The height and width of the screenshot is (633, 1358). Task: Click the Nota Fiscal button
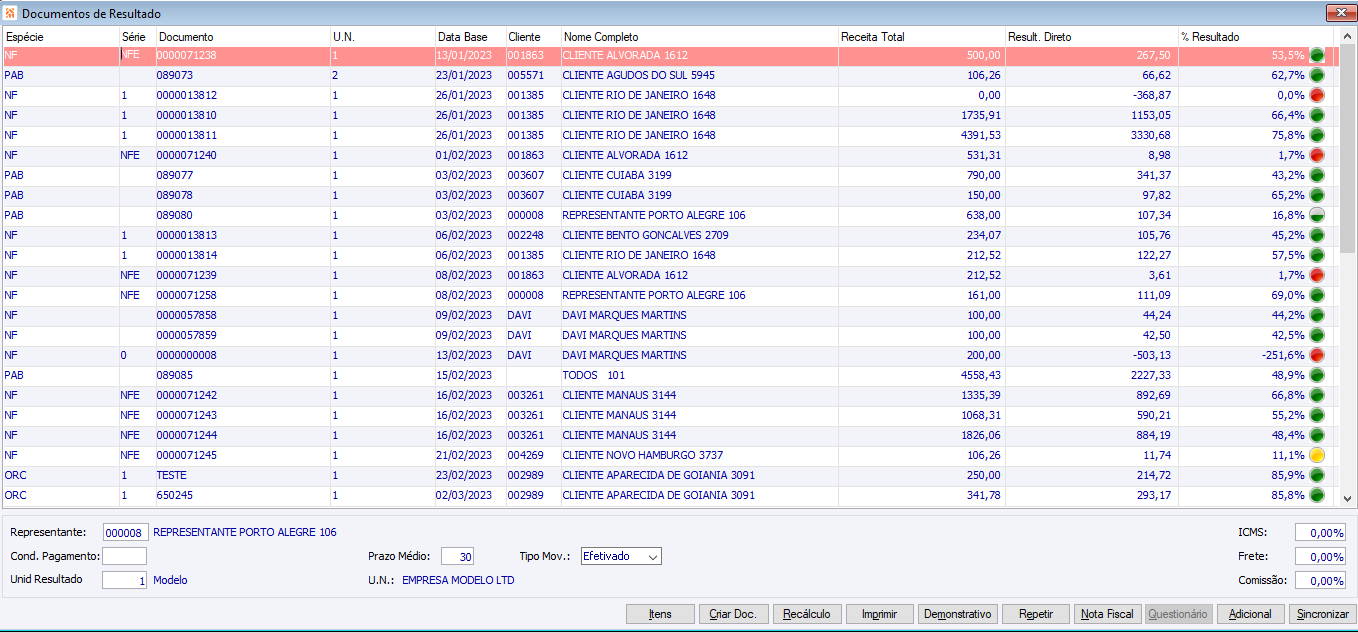(x=1108, y=614)
